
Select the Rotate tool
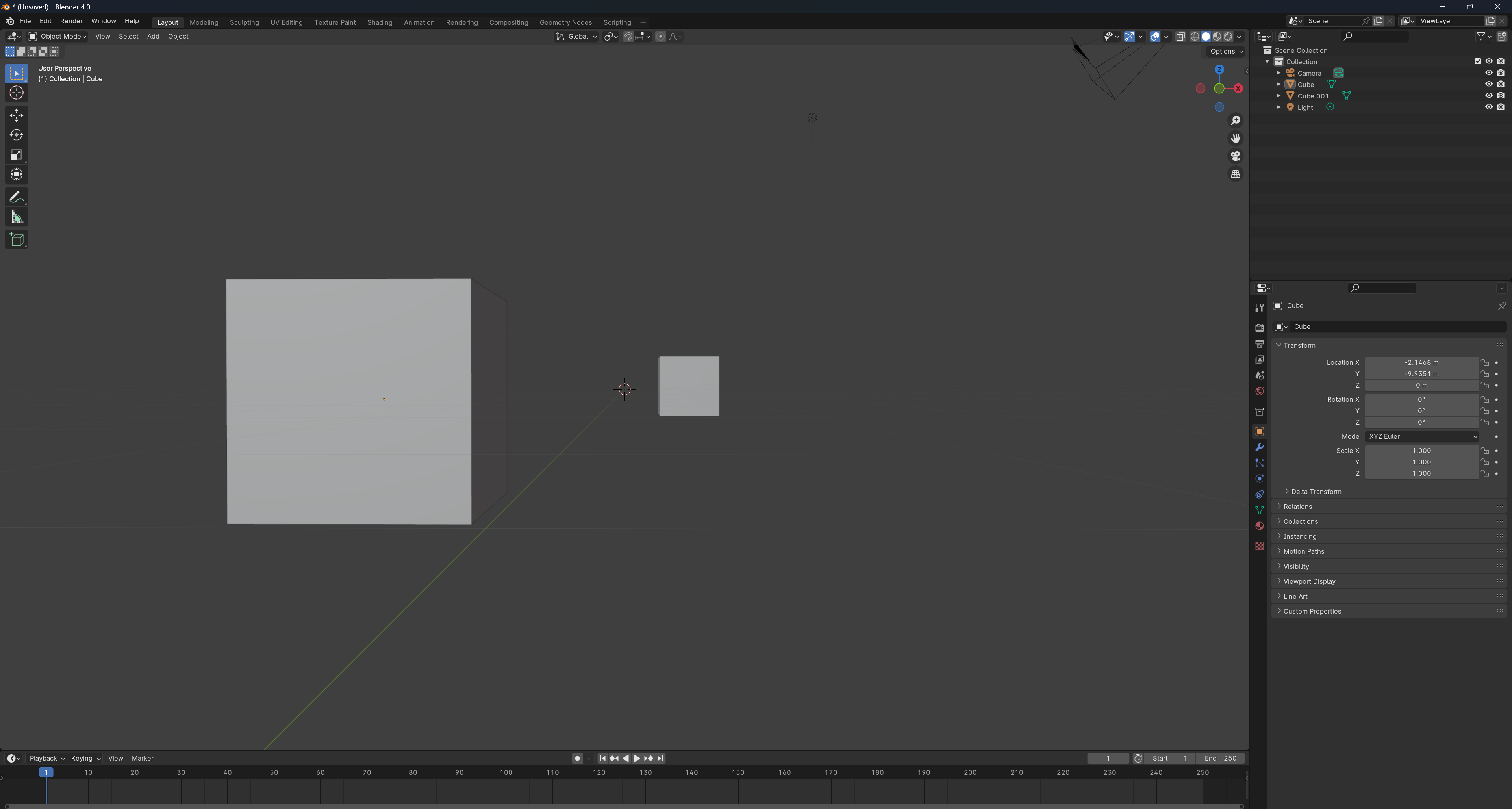pyautogui.click(x=17, y=135)
